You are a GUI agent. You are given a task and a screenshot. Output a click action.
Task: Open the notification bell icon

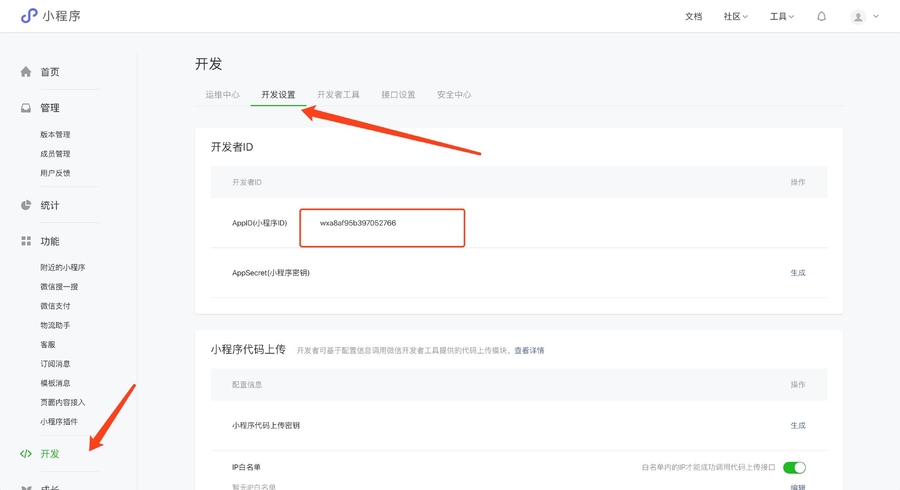[821, 16]
